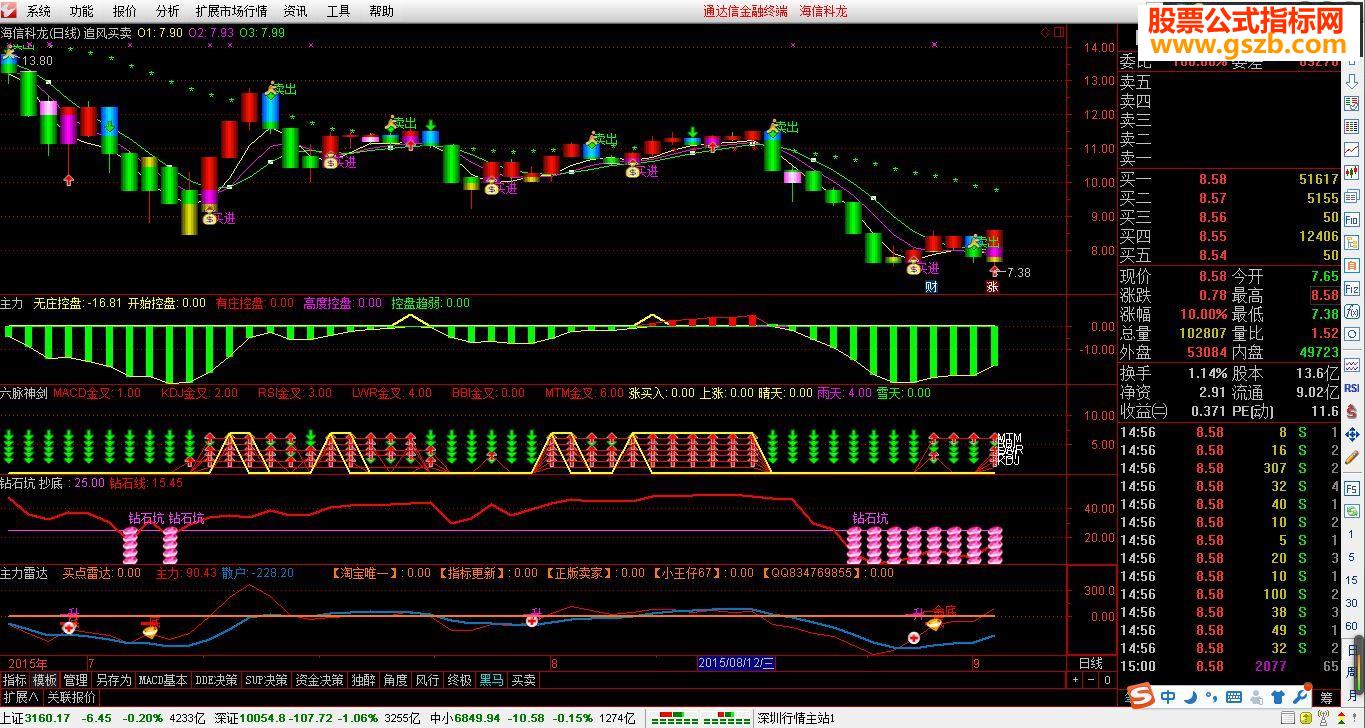Click the checklist icon in right toolbar

pyautogui.click(x=1352, y=103)
